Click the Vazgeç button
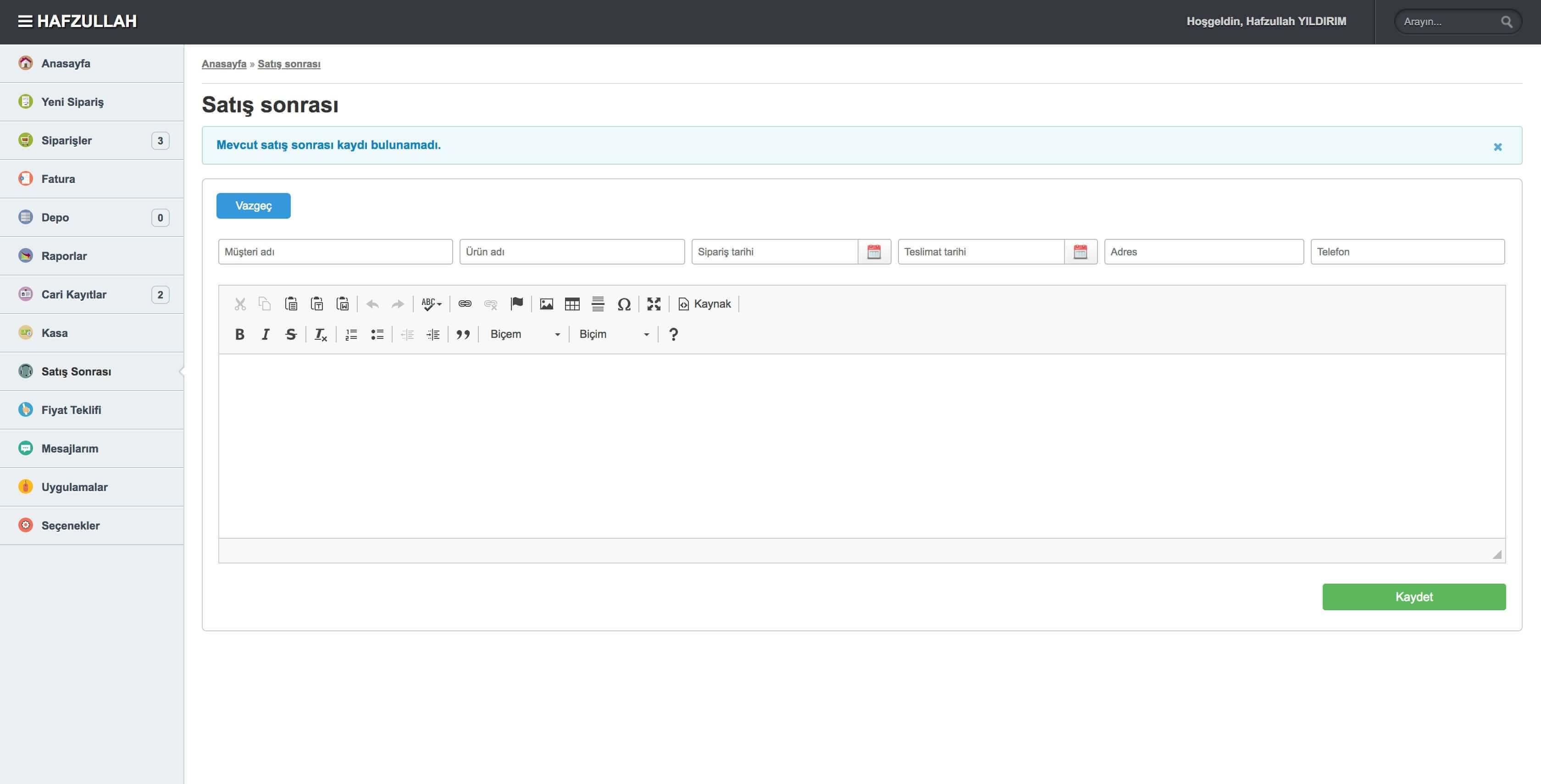 pos(254,206)
